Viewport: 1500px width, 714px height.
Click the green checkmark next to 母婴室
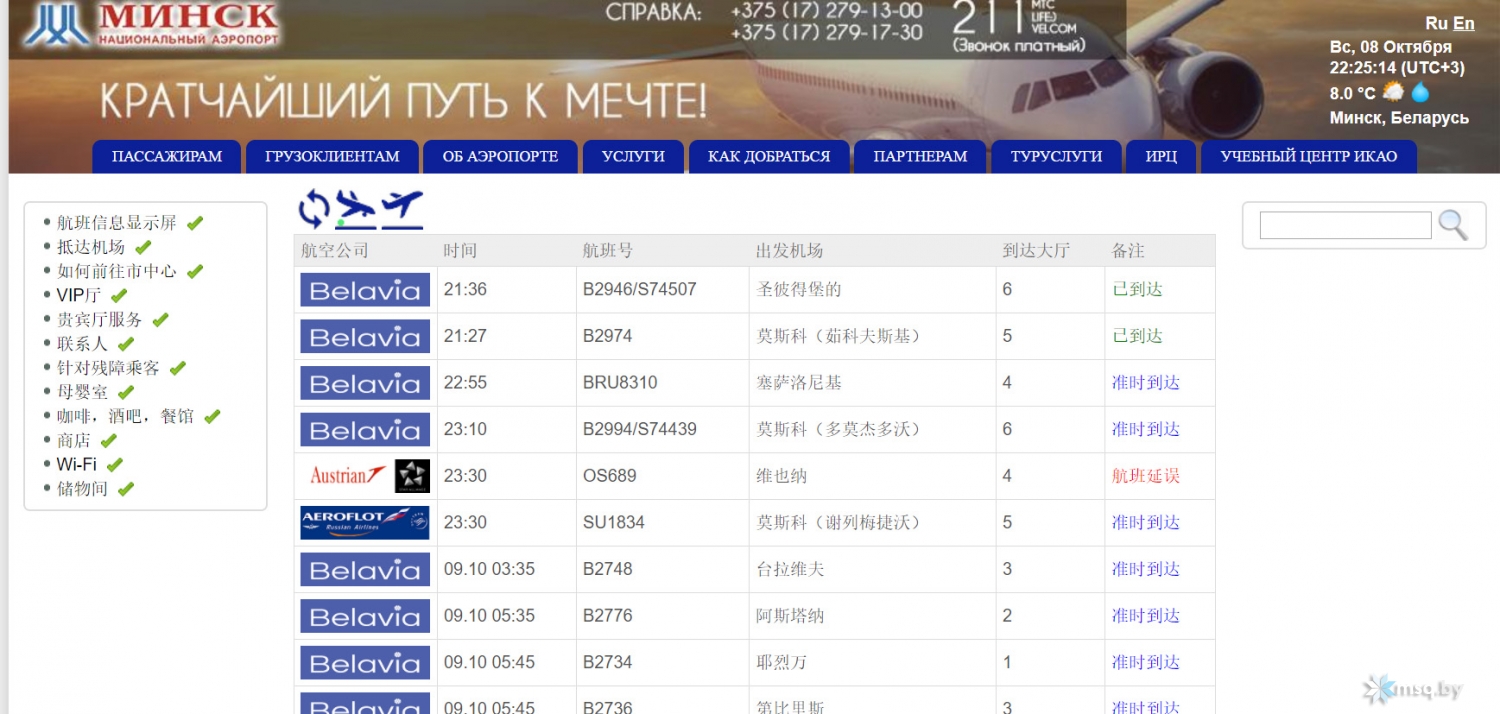(x=125, y=392)
